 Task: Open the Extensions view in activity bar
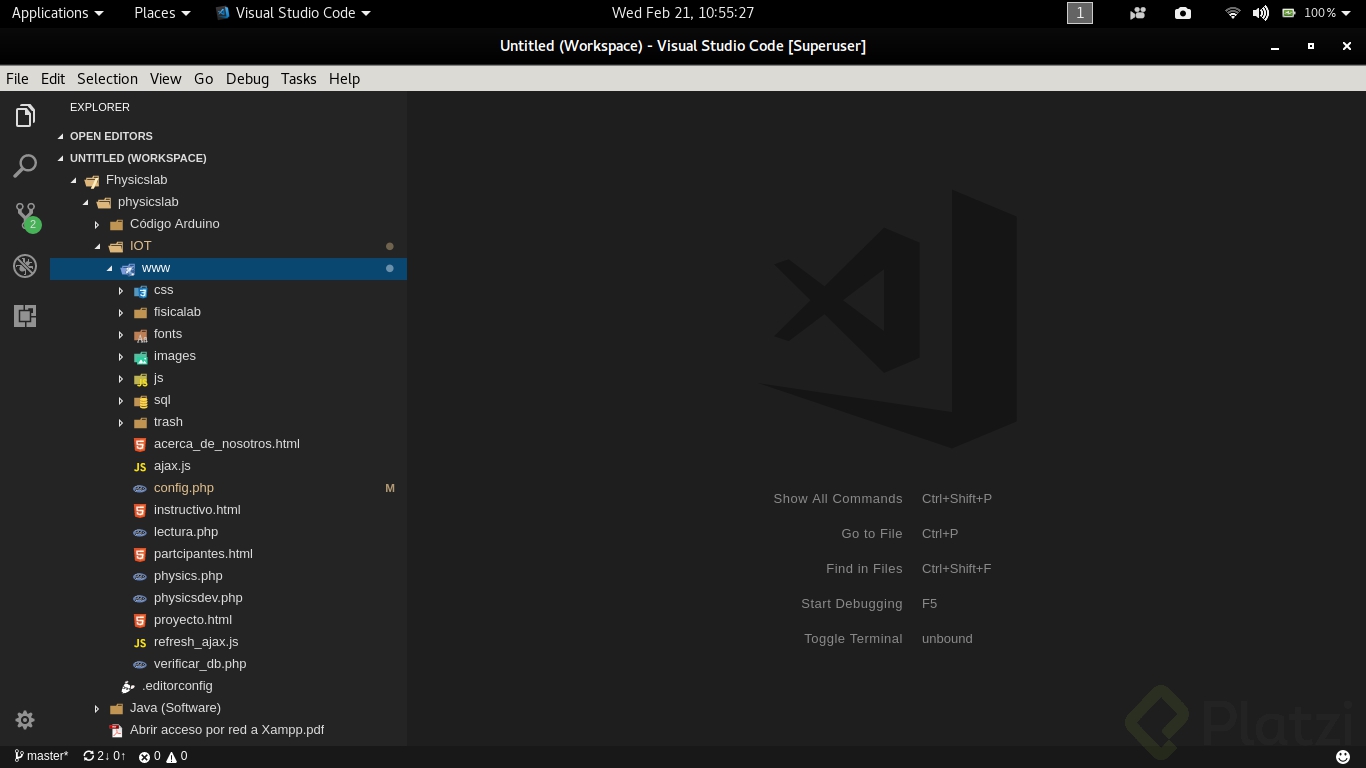[25, 316]
